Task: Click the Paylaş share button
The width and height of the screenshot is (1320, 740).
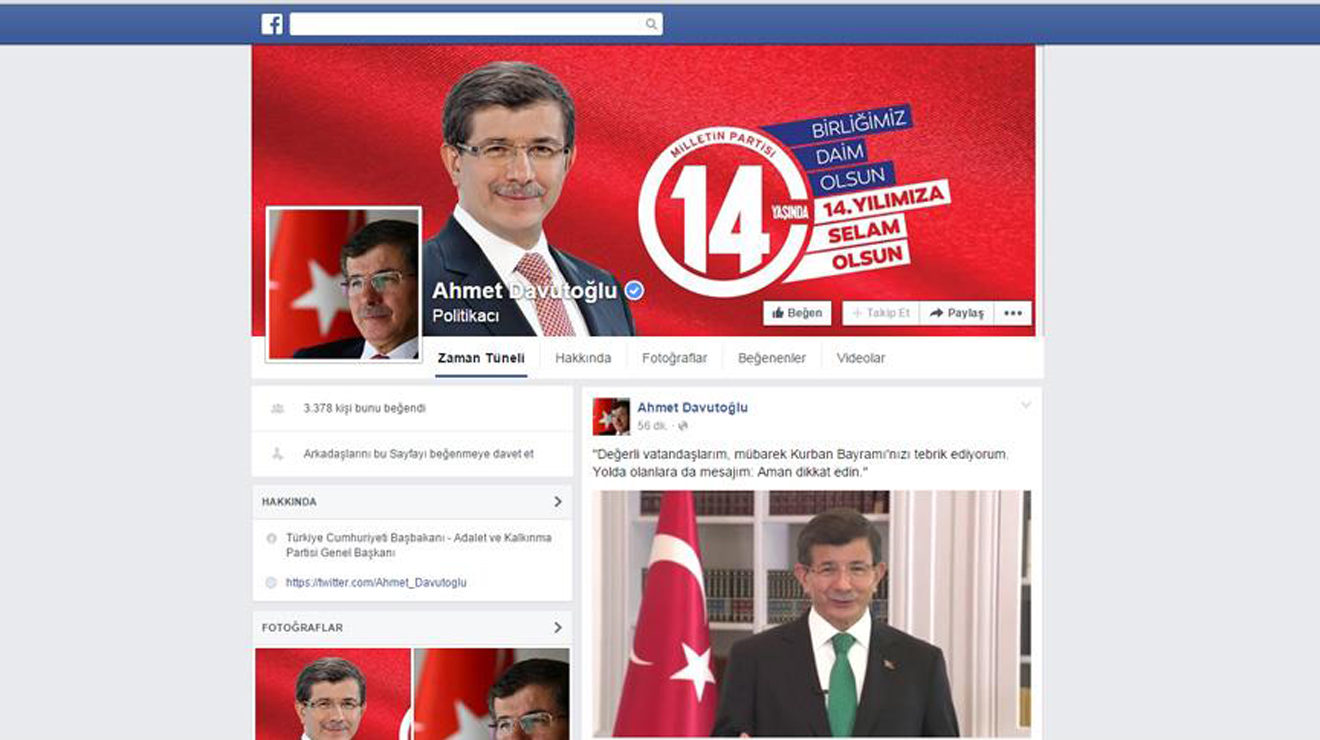Action: [x=957, y=313]
